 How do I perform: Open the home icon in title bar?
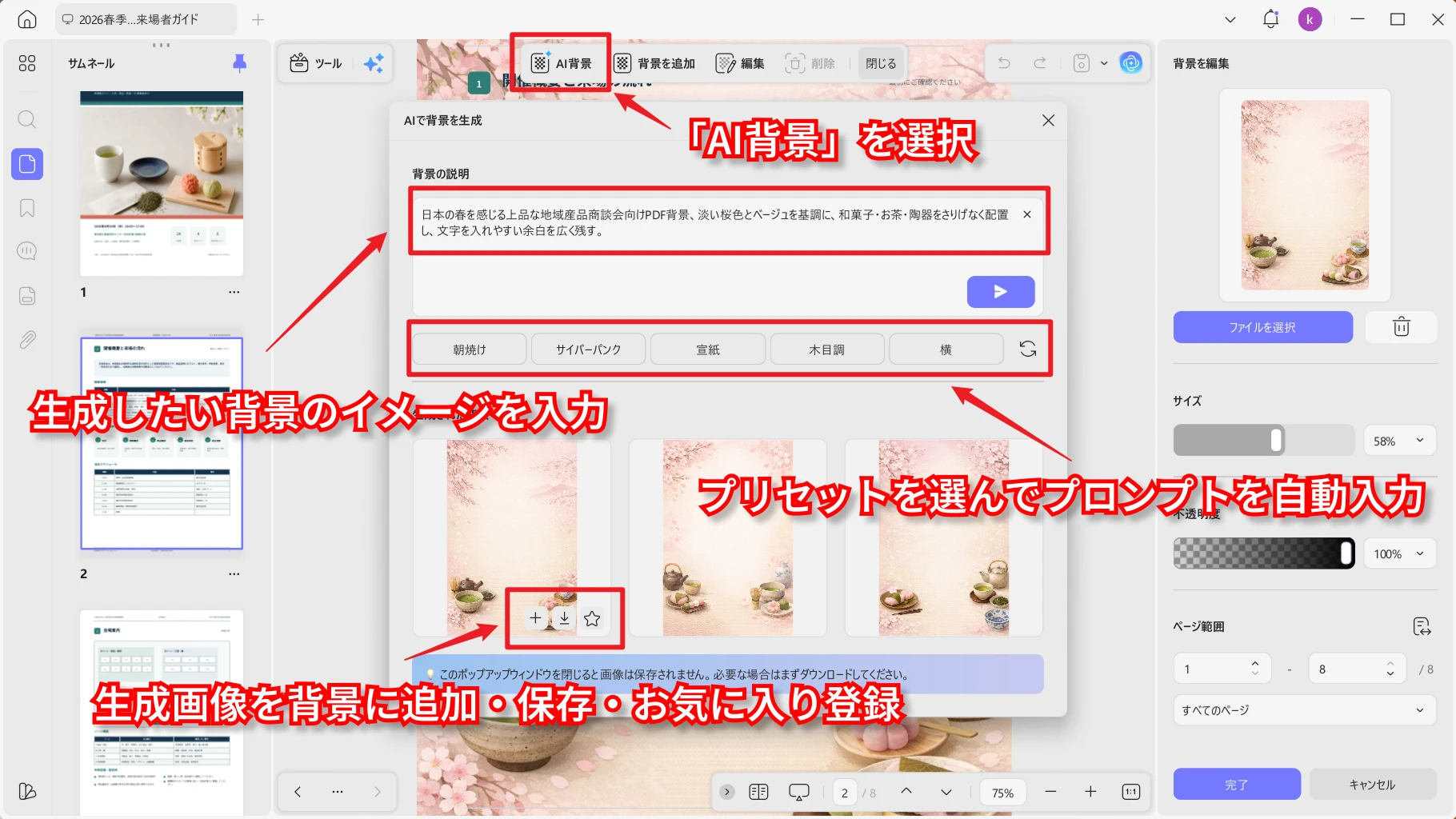[x=27, y=19]
